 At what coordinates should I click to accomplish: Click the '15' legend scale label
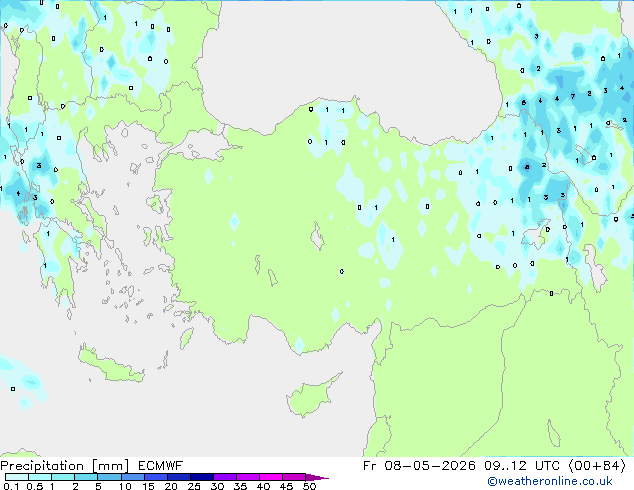tap(148, 486)
